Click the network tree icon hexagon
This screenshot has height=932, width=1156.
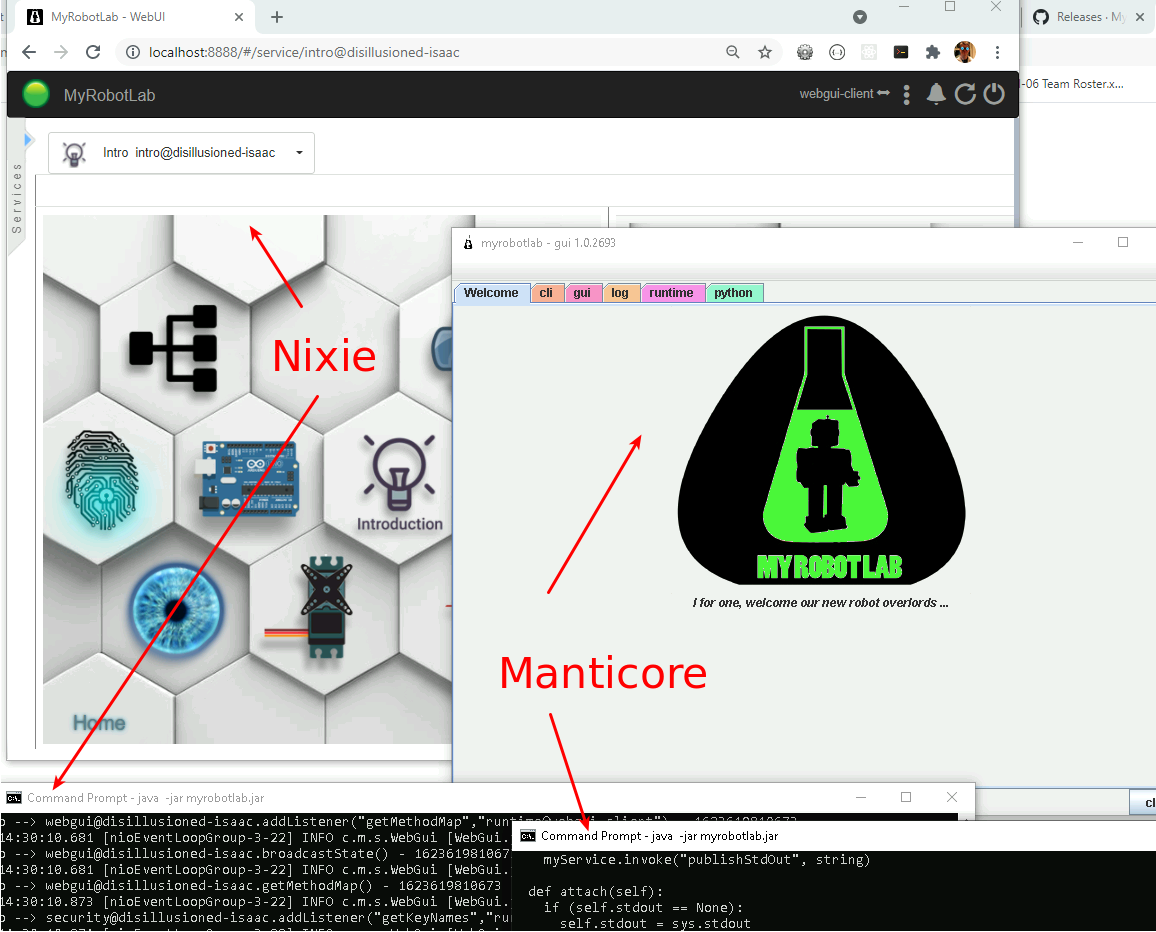[174, 348]
